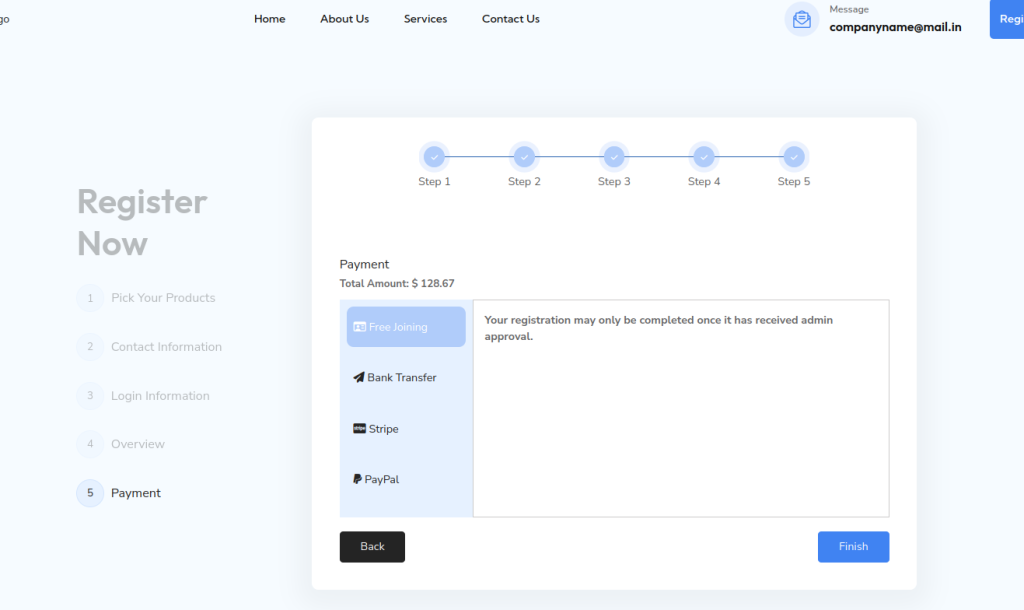This screenshot has width=1024, height=610.
Task: Click the Free Joining card icon
Action: [x=359, y=327]
